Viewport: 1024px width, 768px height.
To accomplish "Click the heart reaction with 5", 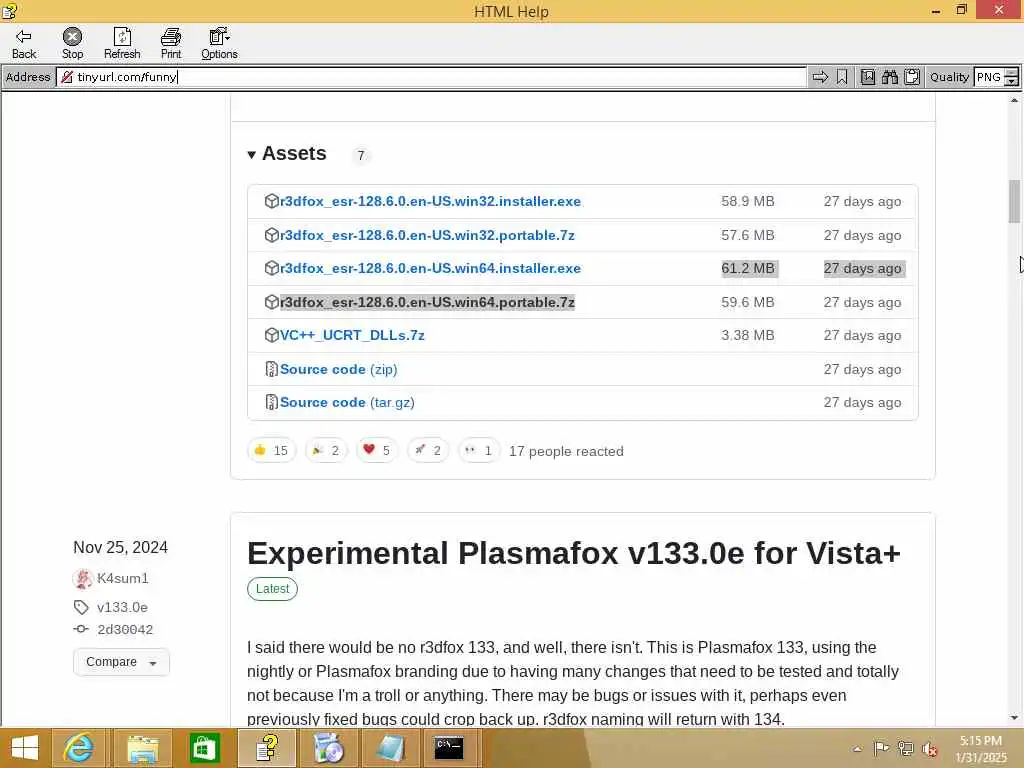I will [377, 451].
